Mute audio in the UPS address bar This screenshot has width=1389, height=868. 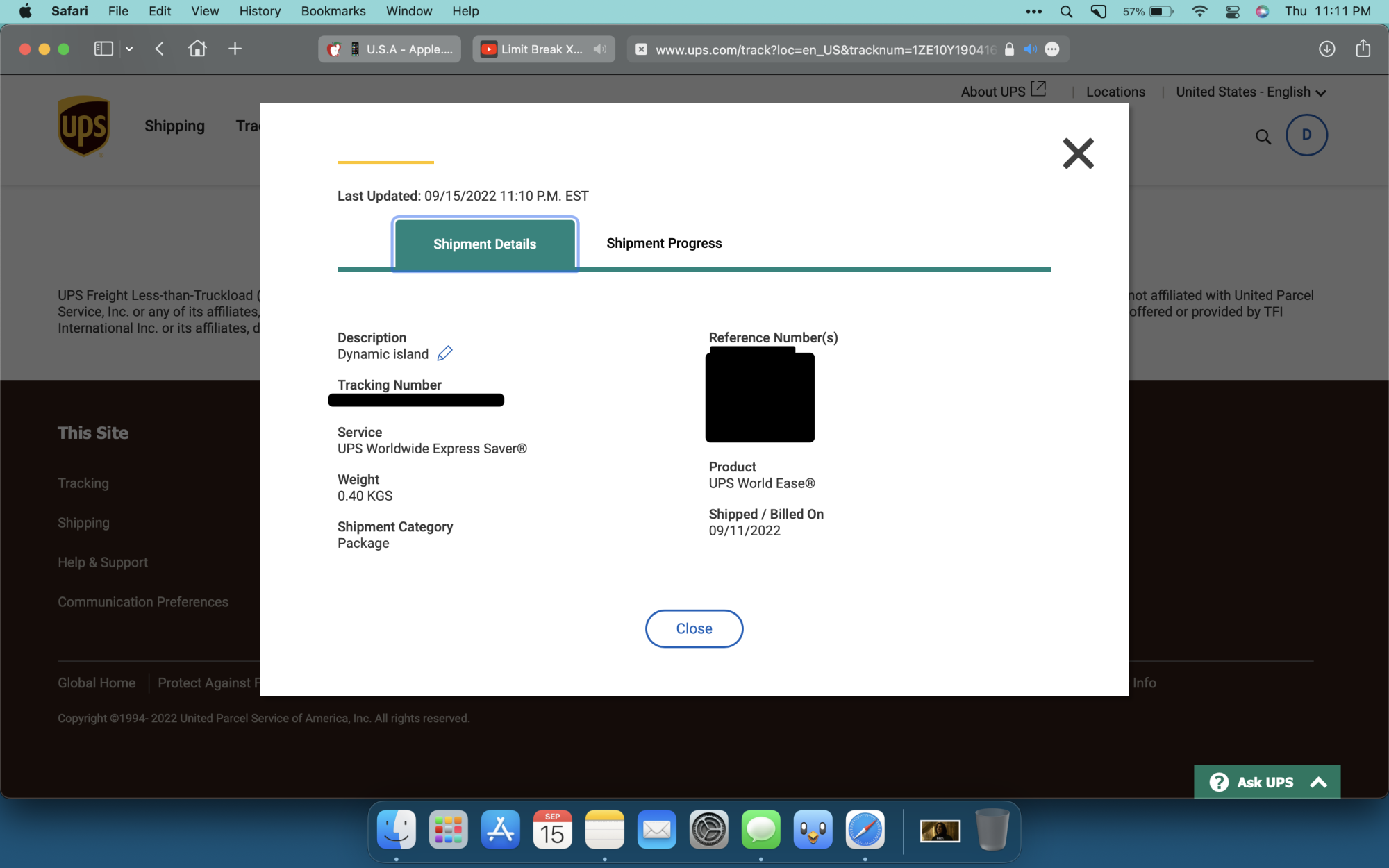[1031, 49]
